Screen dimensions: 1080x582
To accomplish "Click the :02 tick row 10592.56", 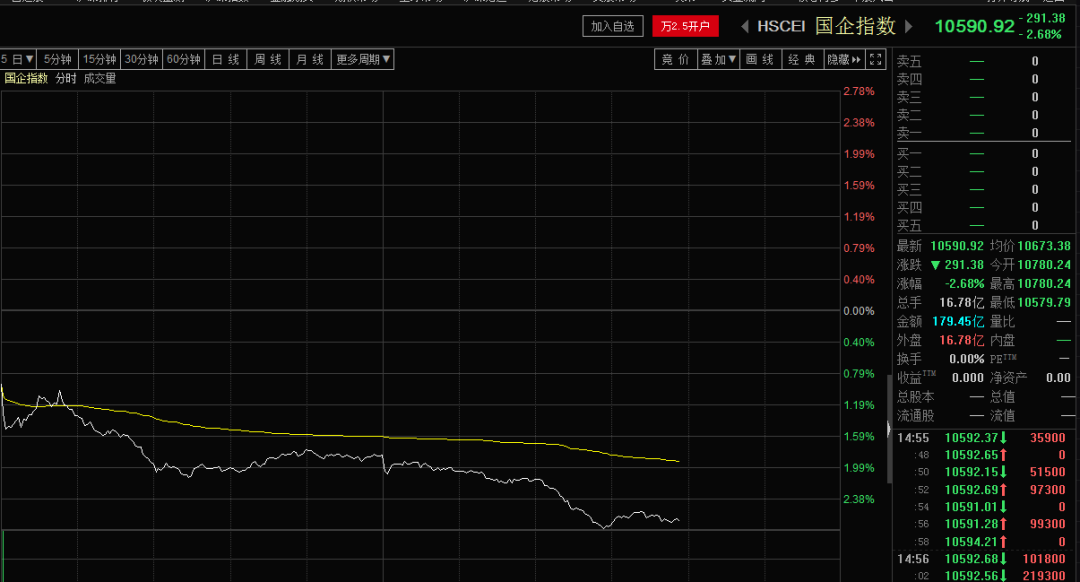I will click(x=982, y=575).
